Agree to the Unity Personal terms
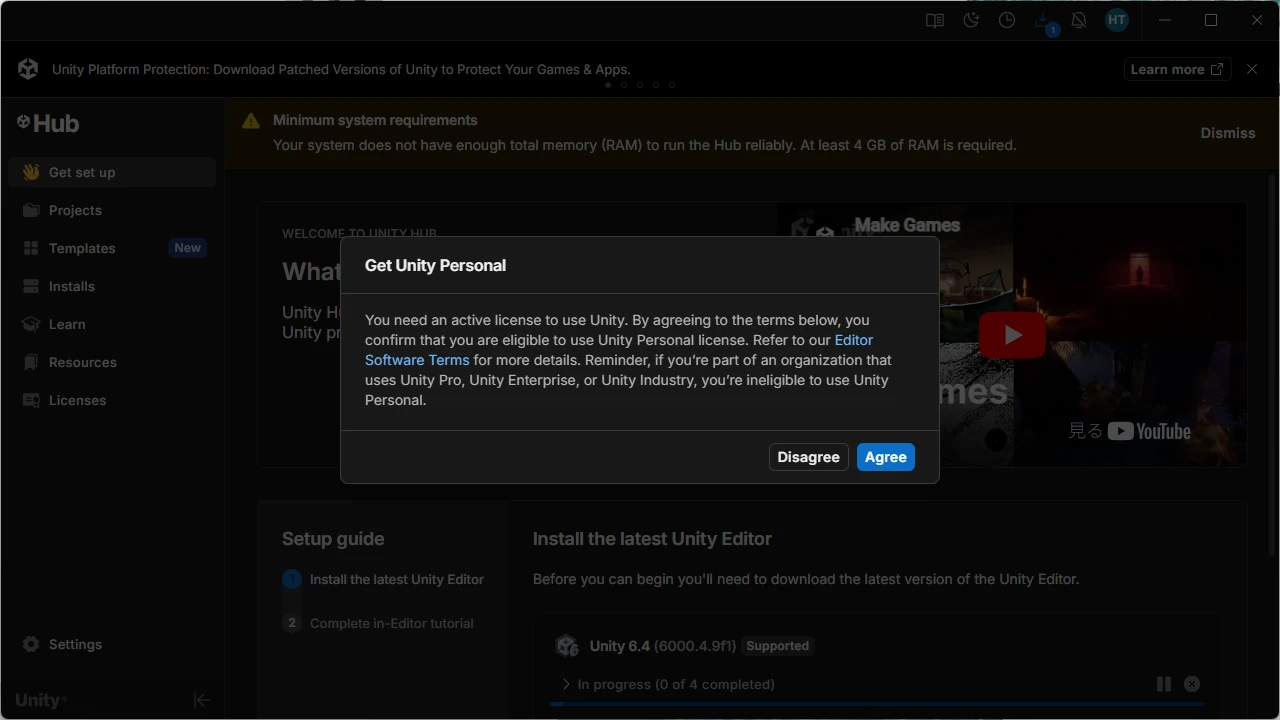The width and height of the screenshot is (1280, 720). point(885,457)
